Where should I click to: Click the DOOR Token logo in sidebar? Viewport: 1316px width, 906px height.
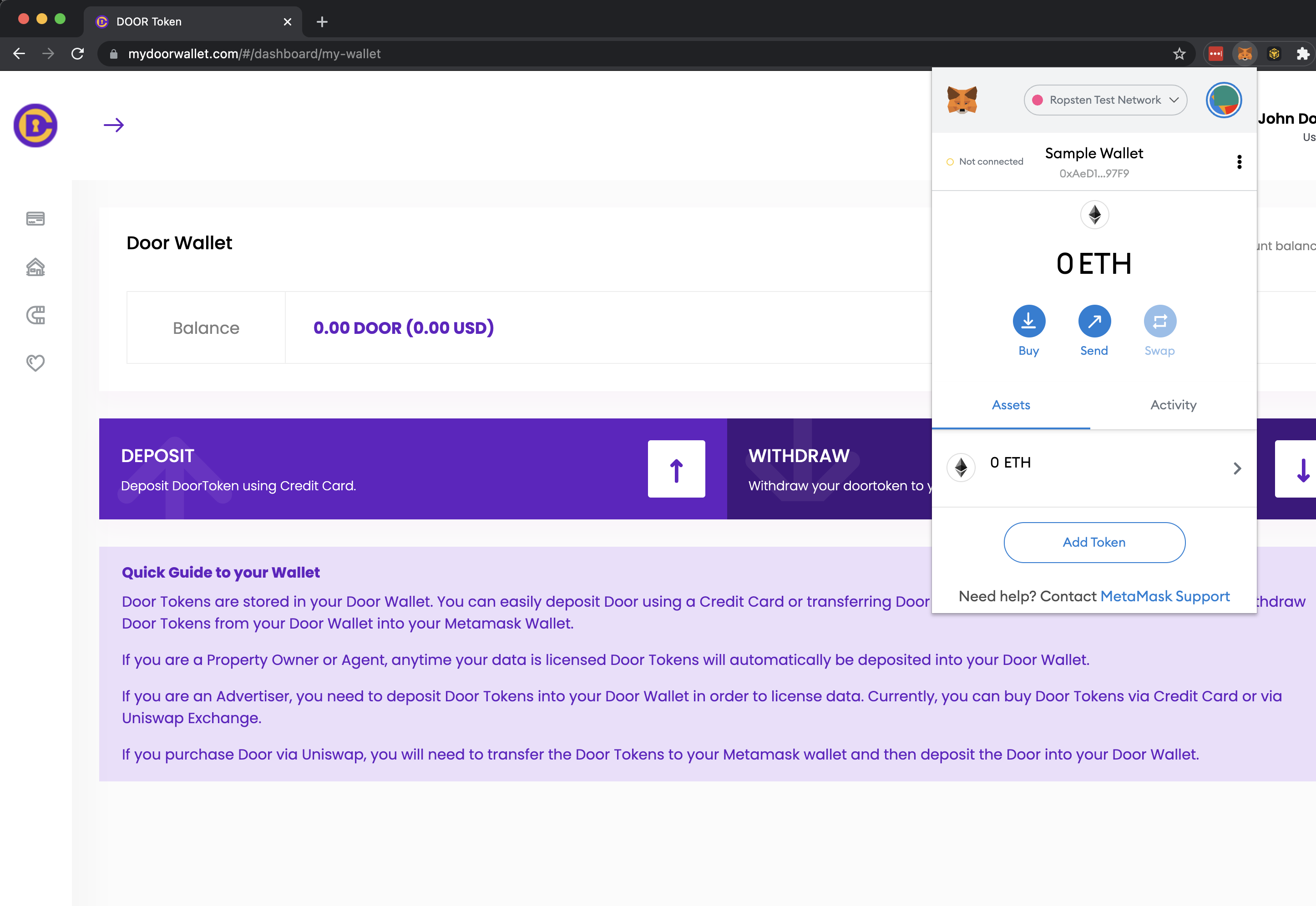pos(35,126)
